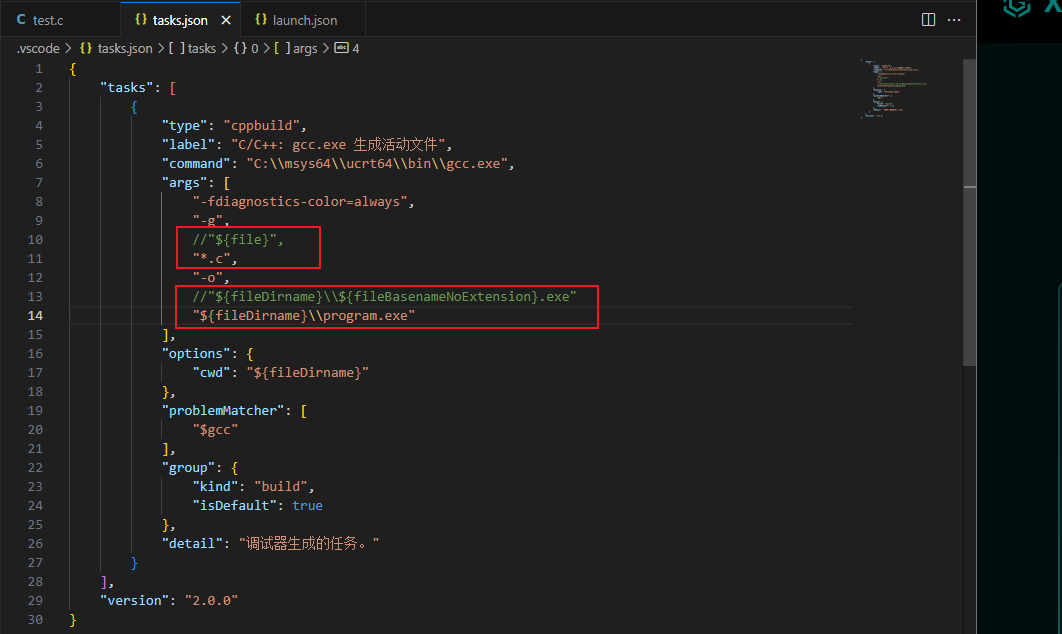The width and height of the screenshot is (1062, 634).
Task: Click the braces icon on tasks.json tab
Action: (x=141, y=20)
